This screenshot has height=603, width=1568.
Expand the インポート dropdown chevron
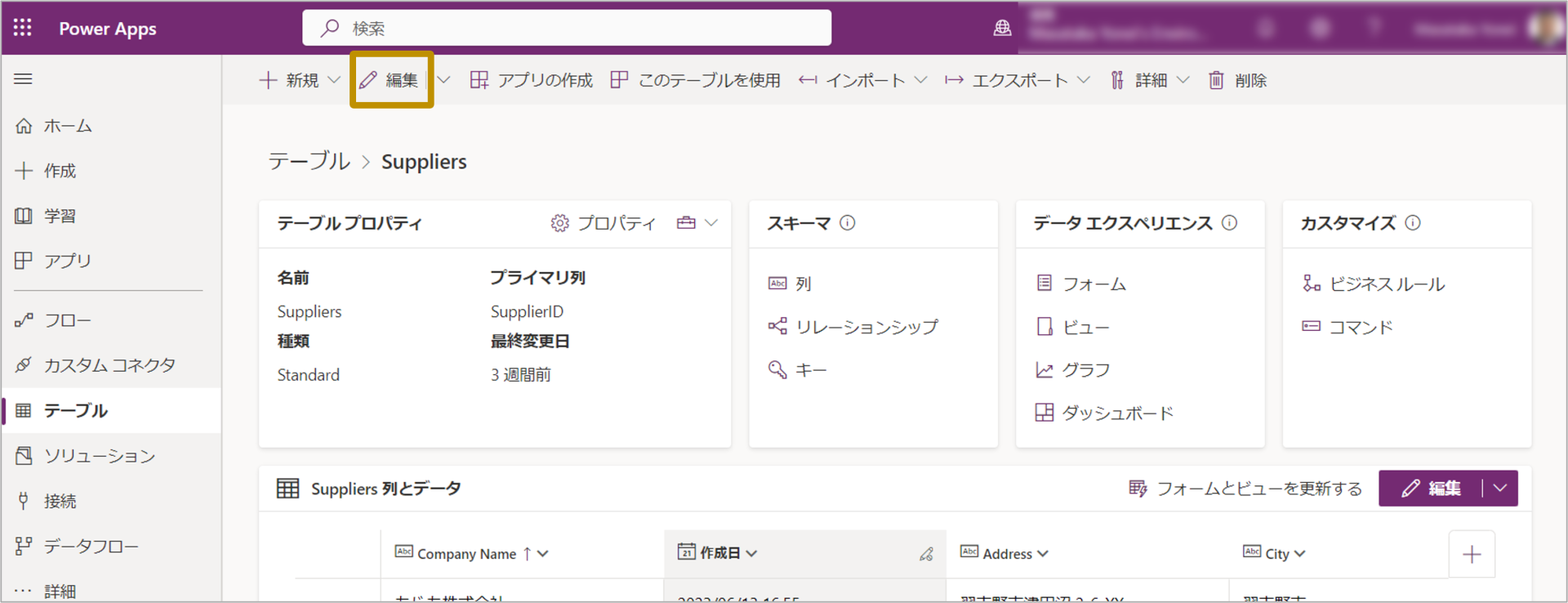[x=920, y=80]
